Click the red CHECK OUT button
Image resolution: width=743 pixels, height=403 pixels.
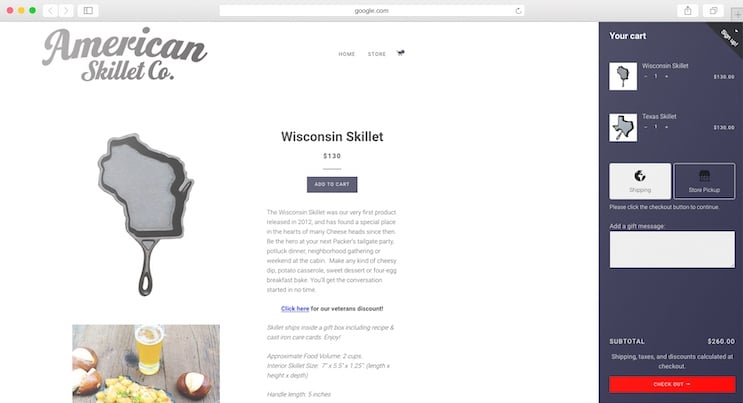click(x=672, y=384)
